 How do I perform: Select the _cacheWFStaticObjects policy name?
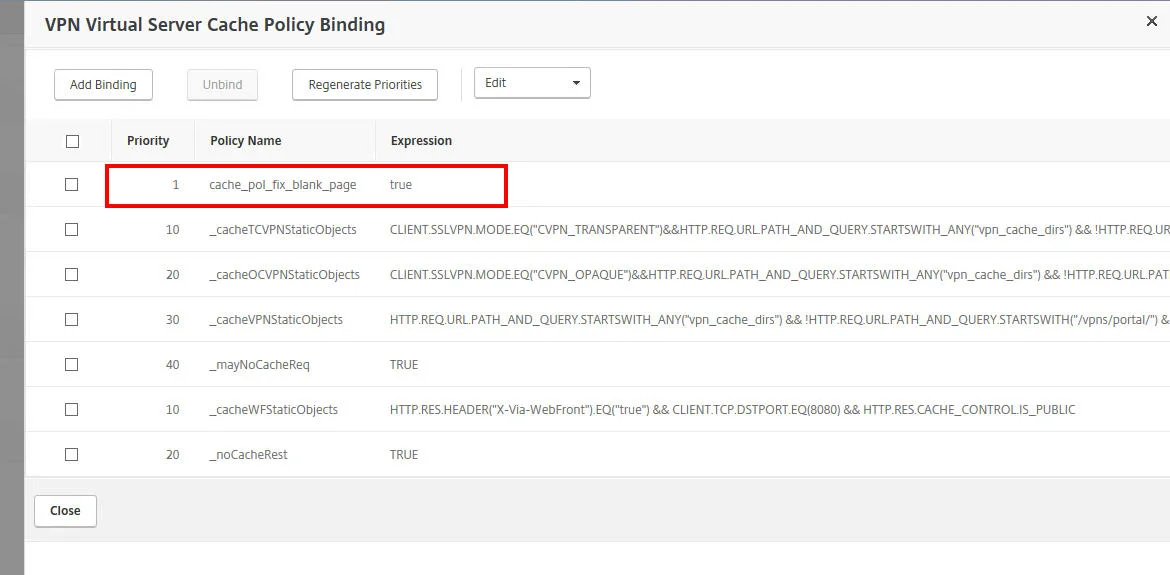[x=273, y=409]
